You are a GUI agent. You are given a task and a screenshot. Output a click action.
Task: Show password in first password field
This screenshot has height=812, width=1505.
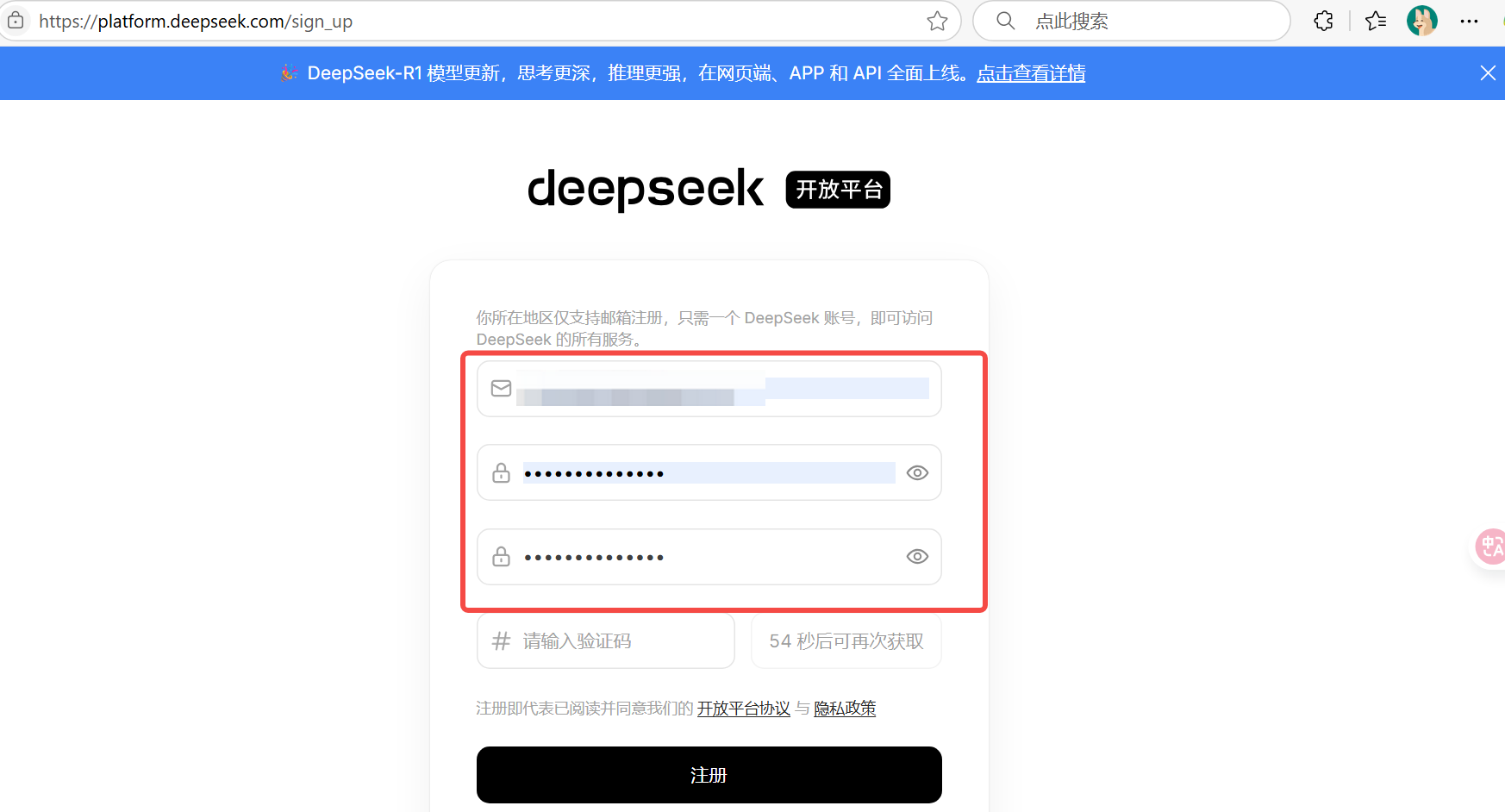917,472
